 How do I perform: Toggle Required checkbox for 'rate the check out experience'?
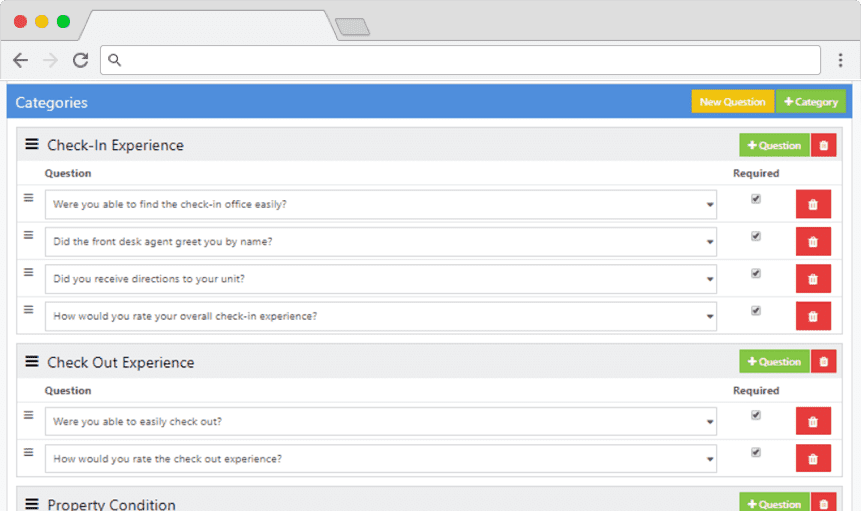(756, 452)
